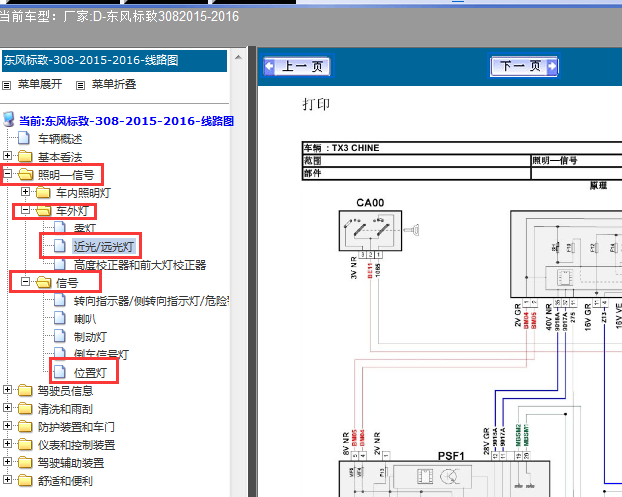Collapse the 车外灯 folder

[25, 210]
